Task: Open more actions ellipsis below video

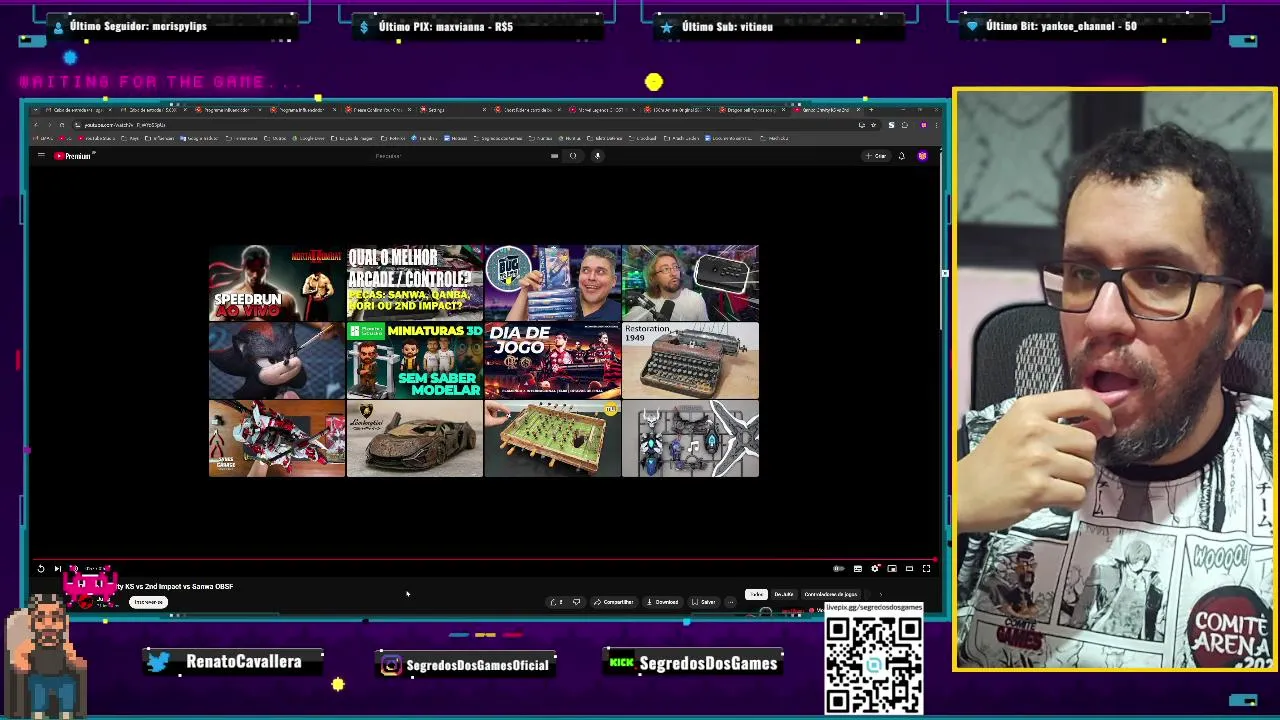Action: click(731, 602)
